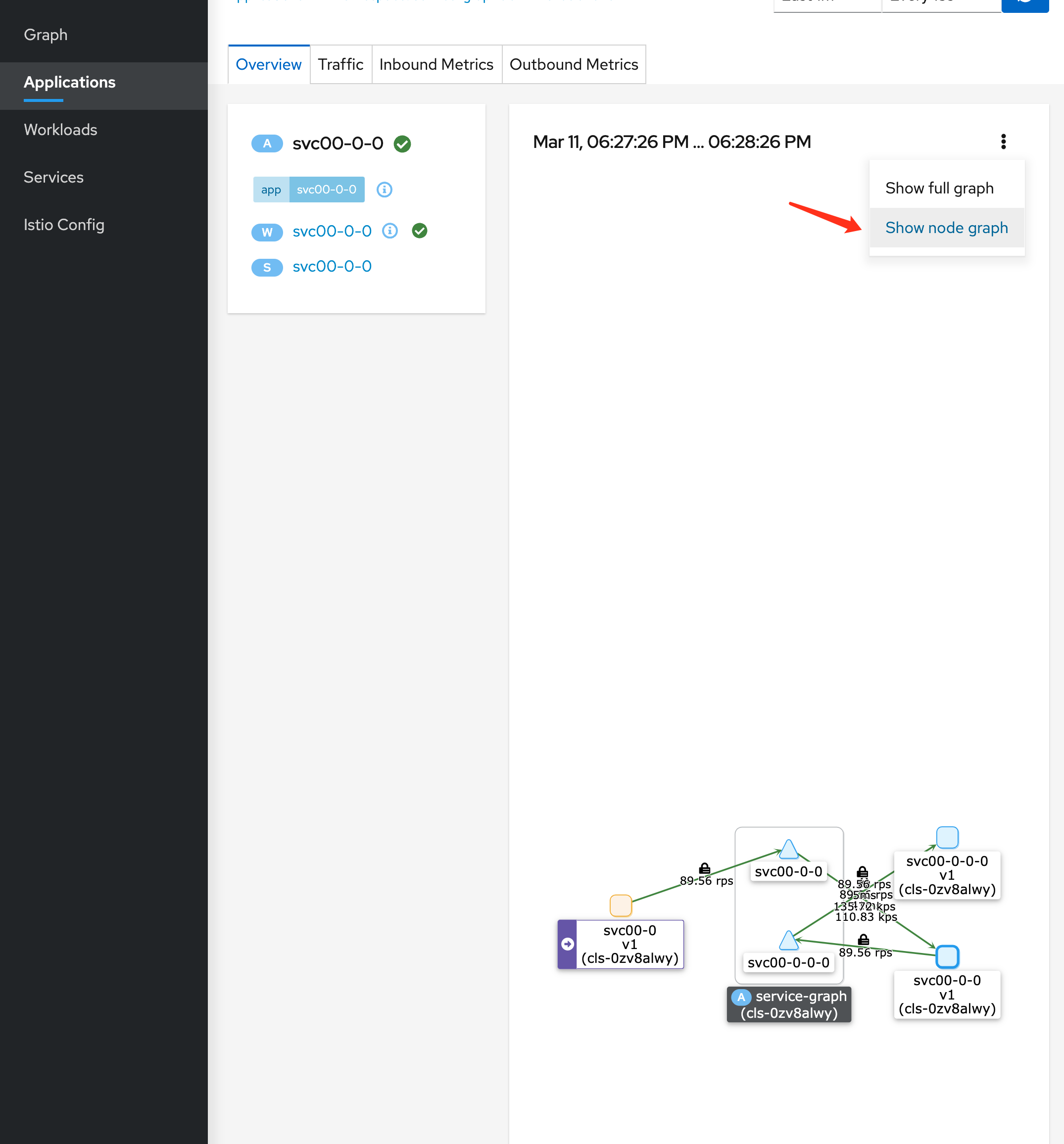Select the svc00-0-0 service triangle node
Screen dimensions: 1064x1144
pos(788,850)
